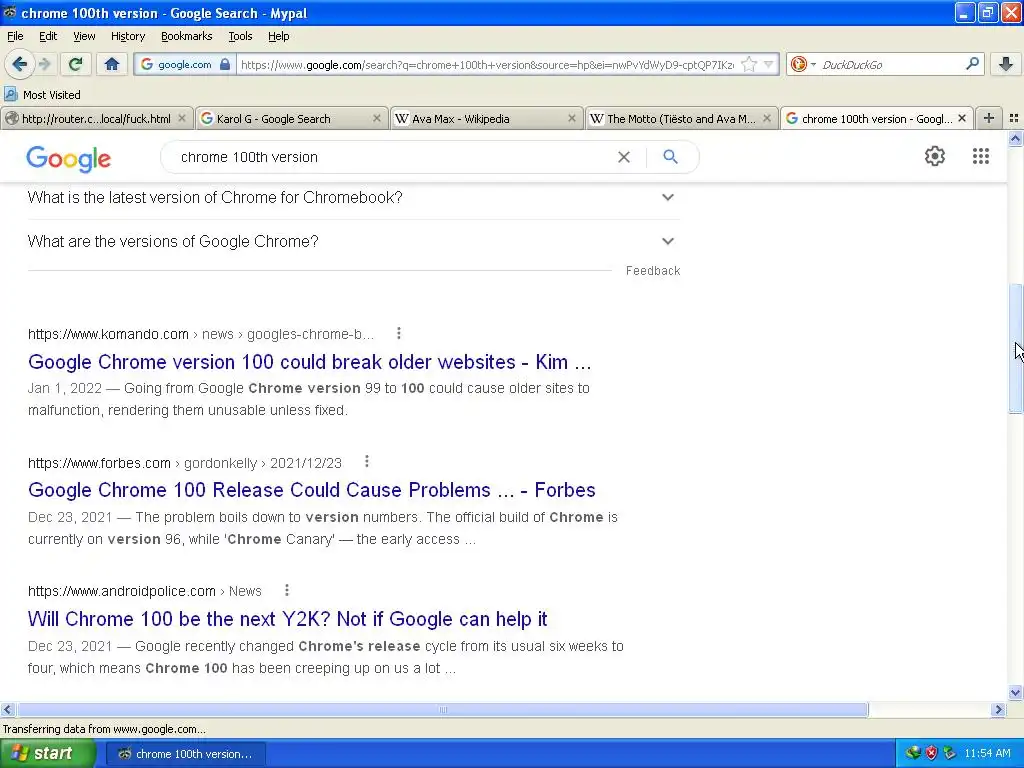Screen dimensions: 1024x768
Task: Open the Most Visited bookmarks folder
Action: 43,95
